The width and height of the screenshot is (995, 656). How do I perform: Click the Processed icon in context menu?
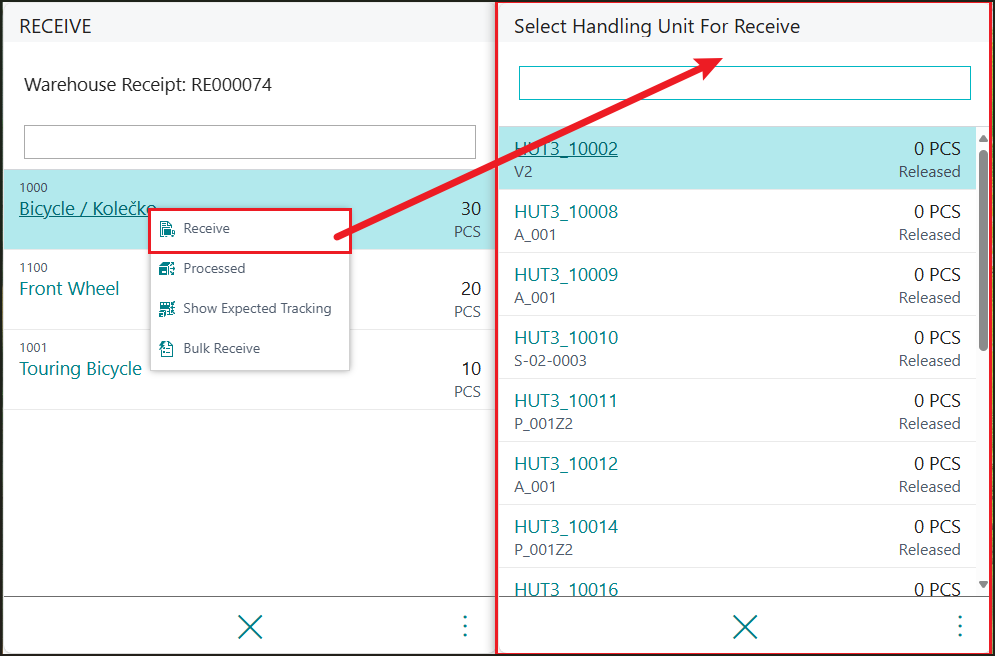(x=167, y=269)
